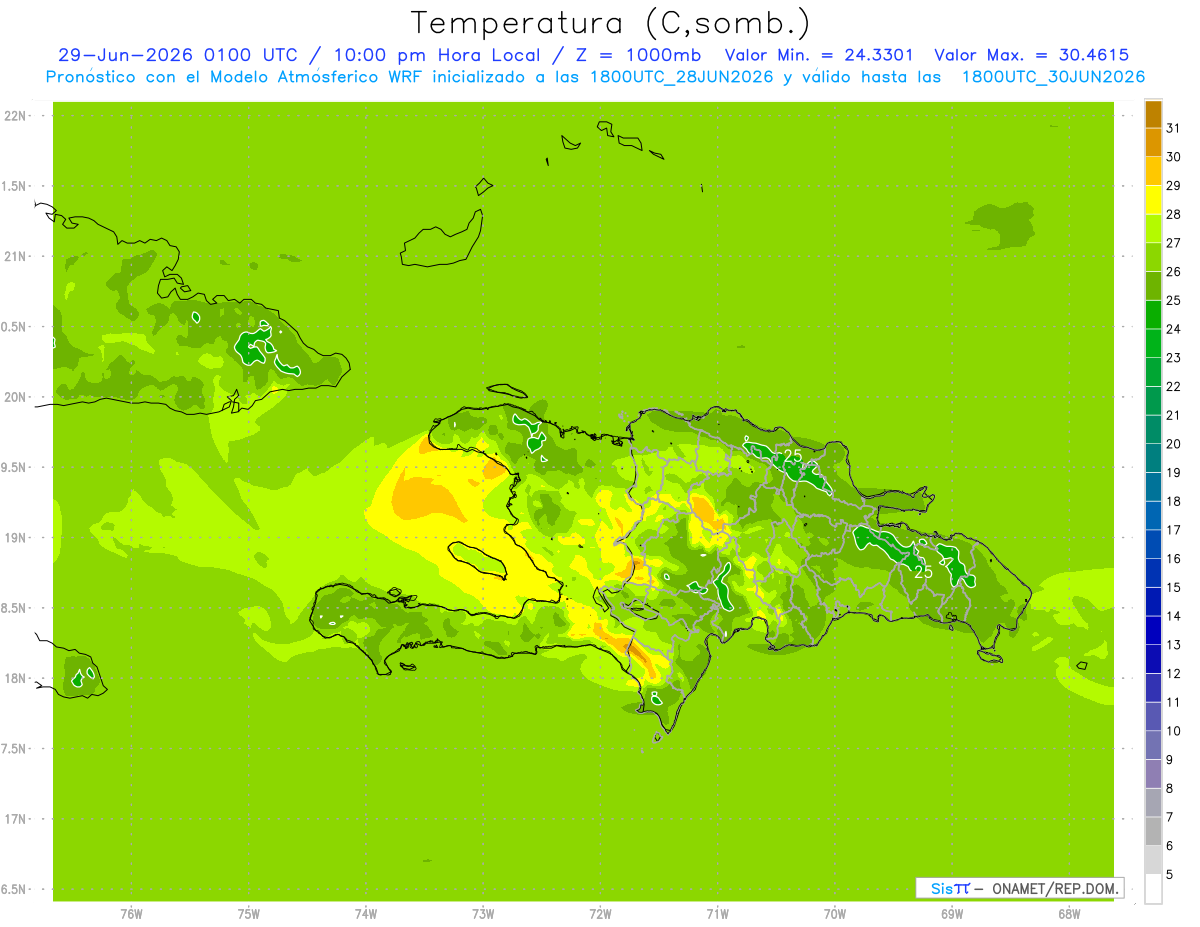Viewport: 1200px width, 927px height.
Task: Click legend value 28
Action: point(1174,214)
